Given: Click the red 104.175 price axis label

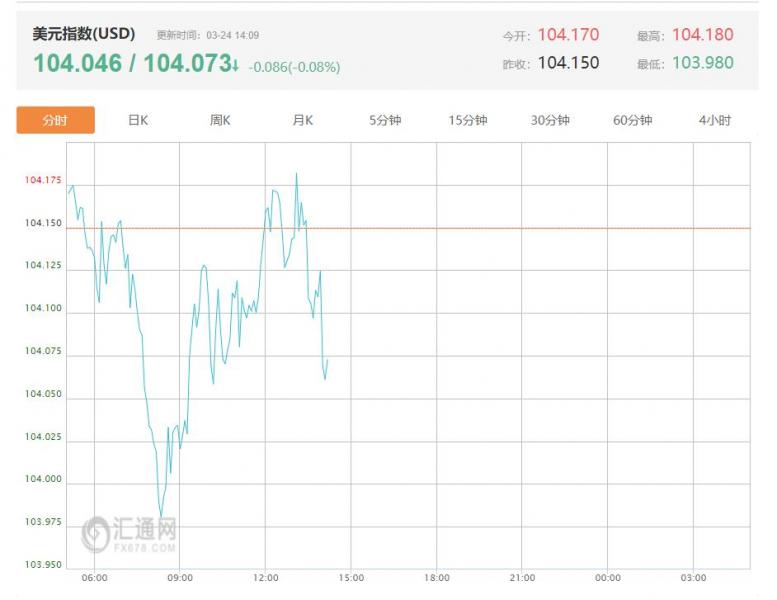Looking at the screenshot, I should (x=42, y=180).
